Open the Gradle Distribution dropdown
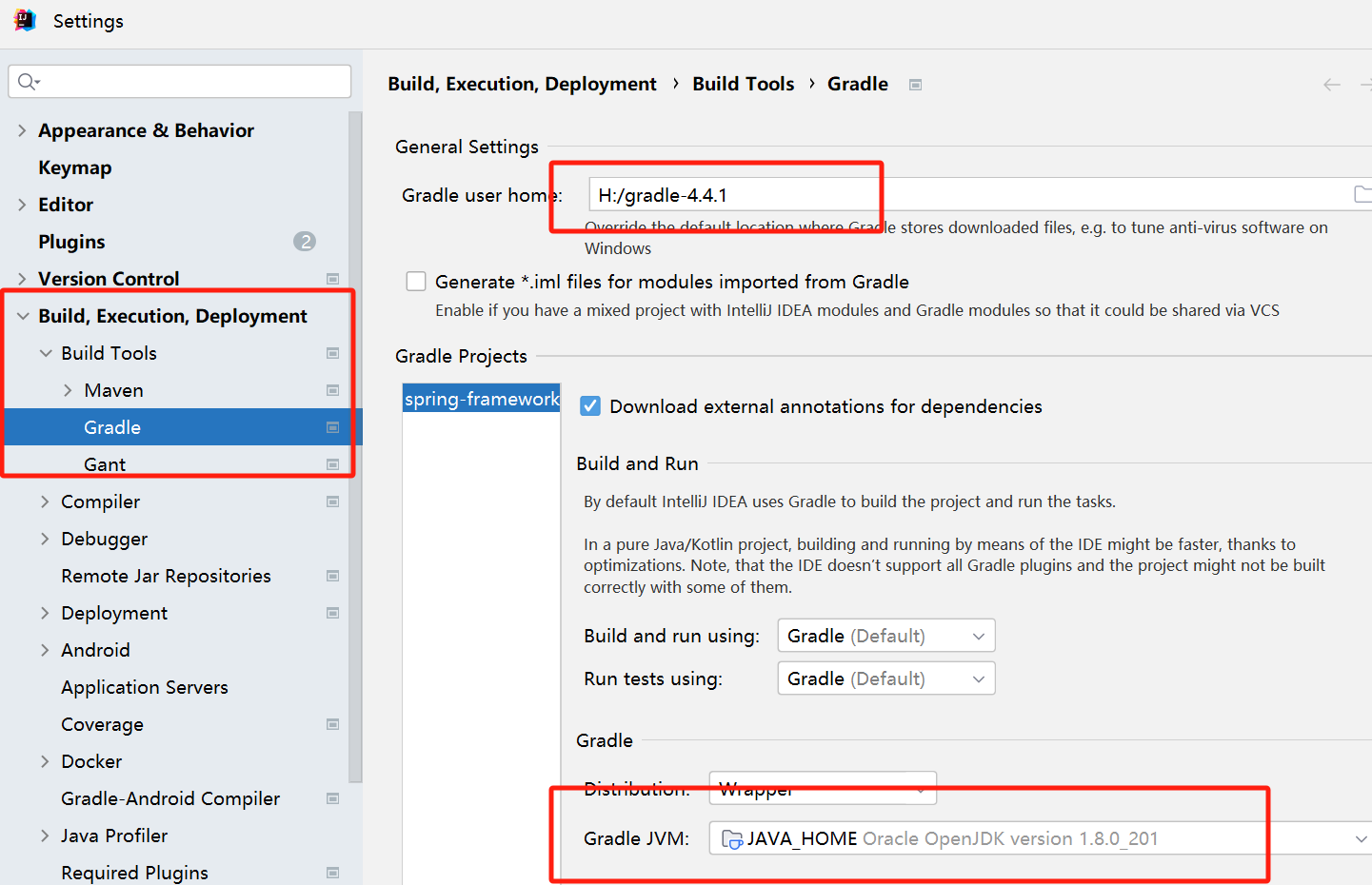 [x=823, y=788]
